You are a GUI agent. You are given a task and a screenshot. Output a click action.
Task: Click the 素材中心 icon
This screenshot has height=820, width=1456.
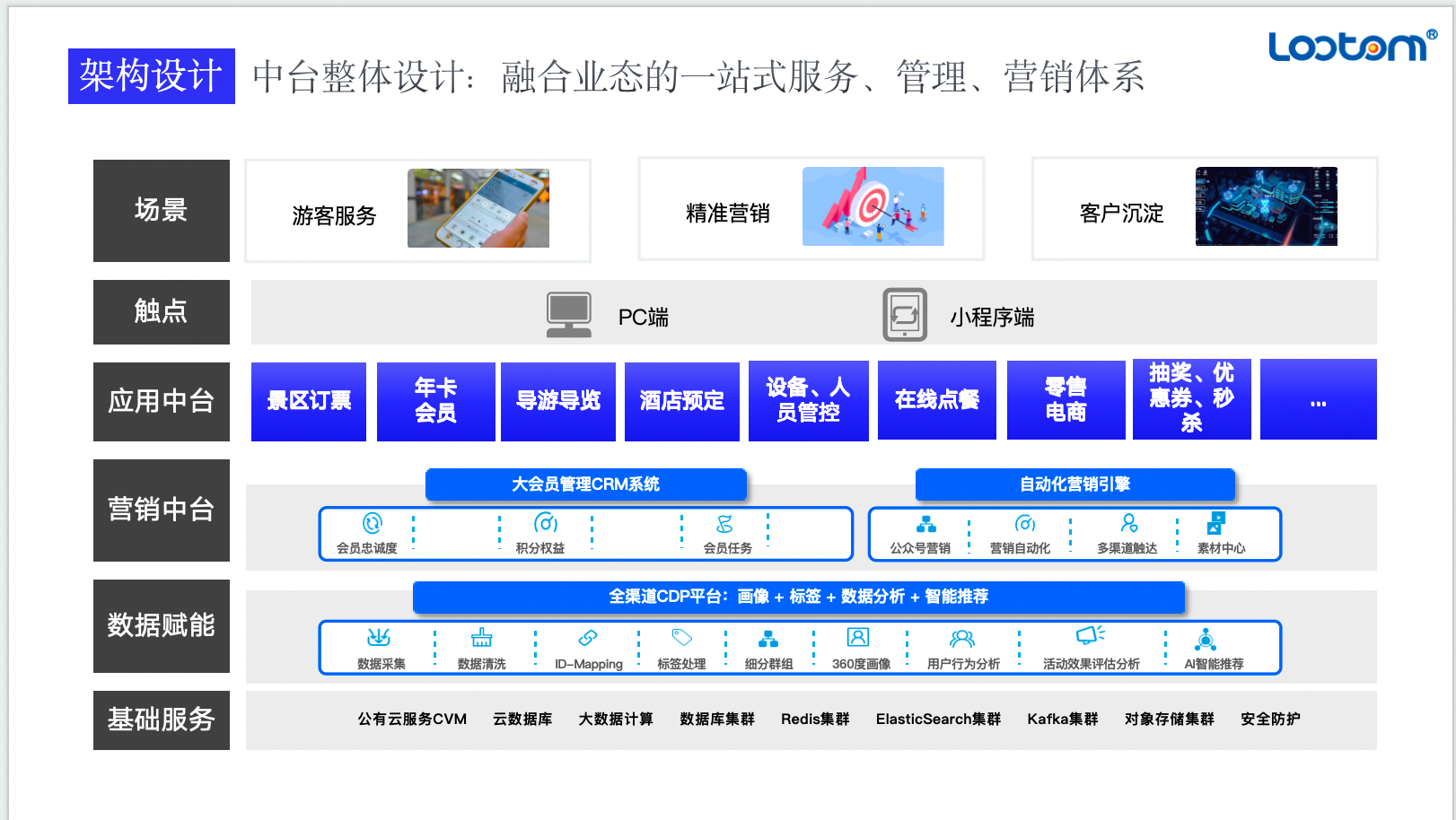(x=1215, y=523)
